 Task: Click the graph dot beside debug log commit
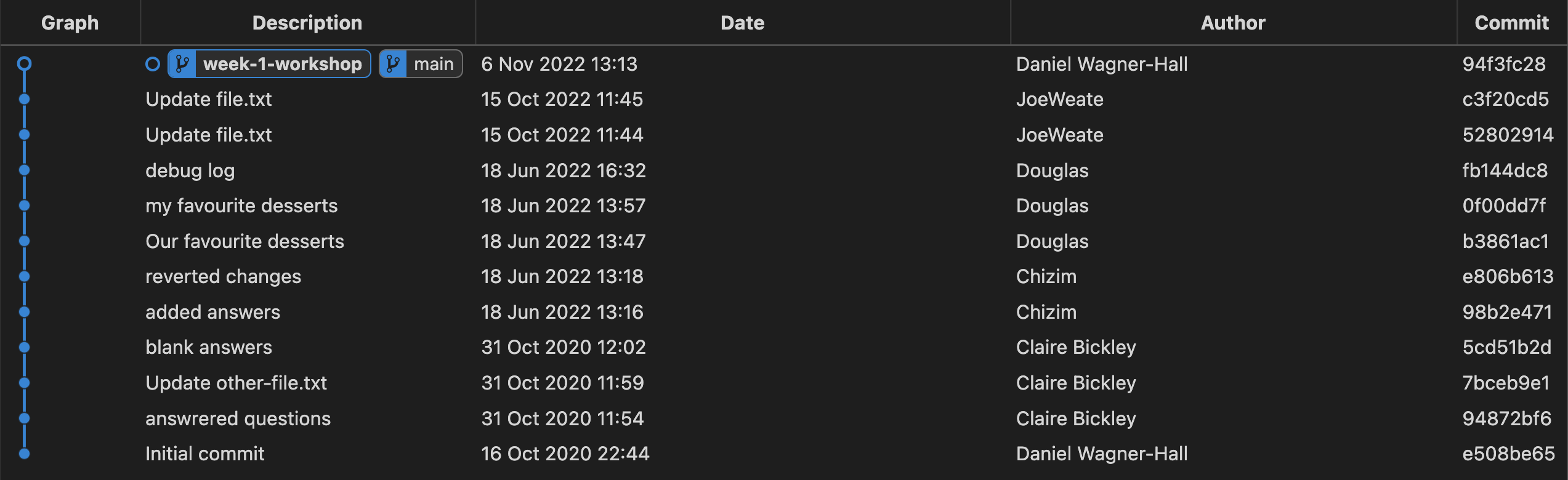pyautogui.click(x=25, y=170)
